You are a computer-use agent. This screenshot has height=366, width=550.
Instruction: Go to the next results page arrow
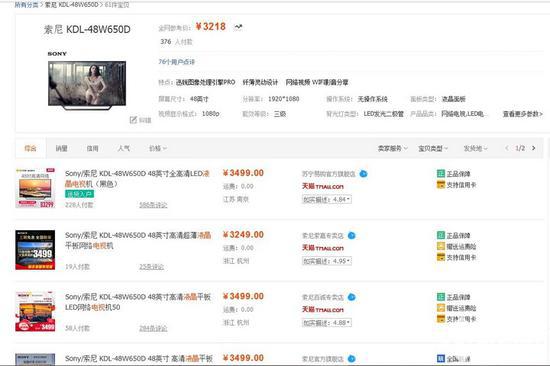[x=534, y=148]
